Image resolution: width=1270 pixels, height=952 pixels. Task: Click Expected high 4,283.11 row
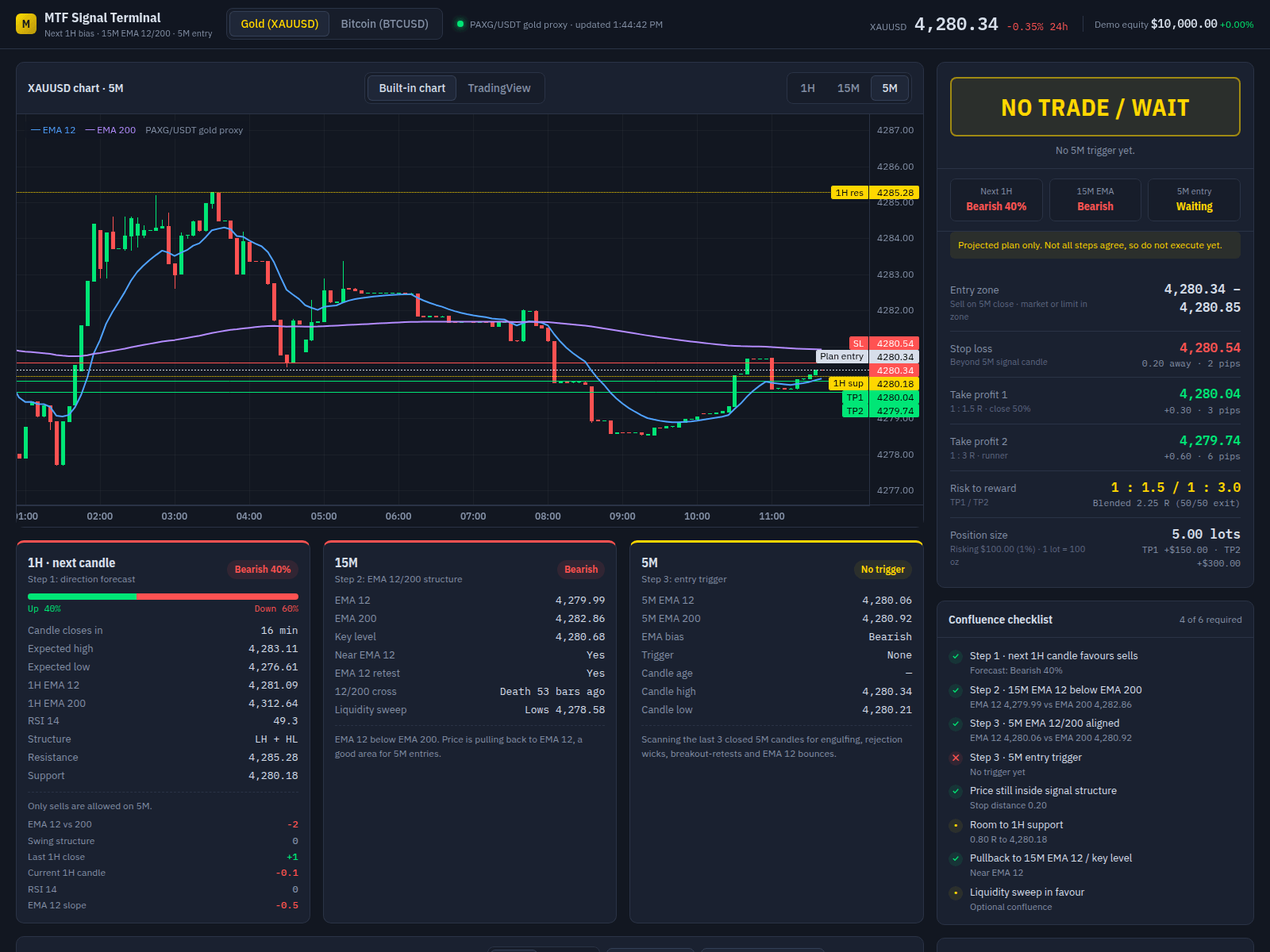(163, 649)
